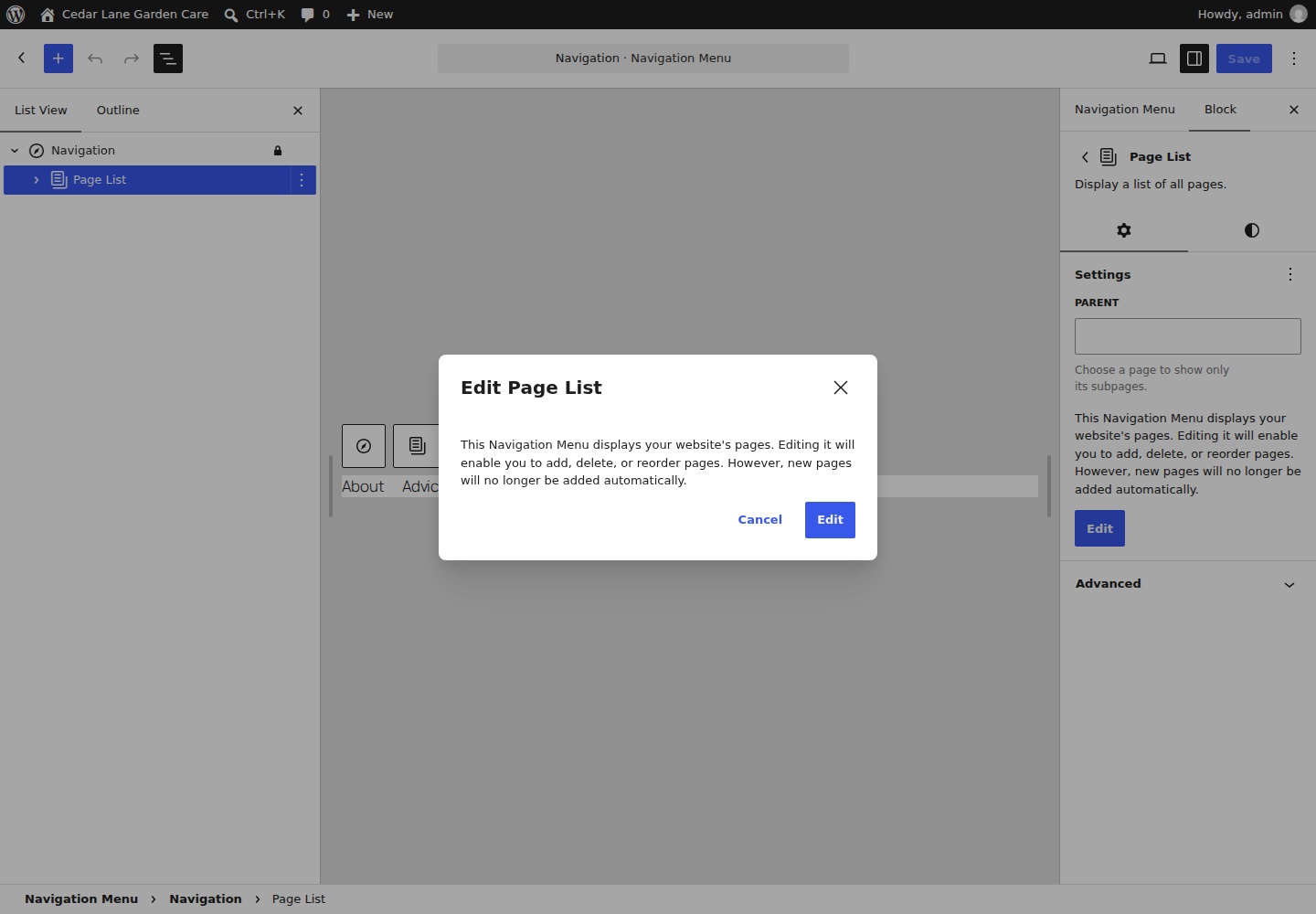Toggle the Settings sidebar icon
The height and width of the screenshot is (914, 1316).
(1194, 58)
